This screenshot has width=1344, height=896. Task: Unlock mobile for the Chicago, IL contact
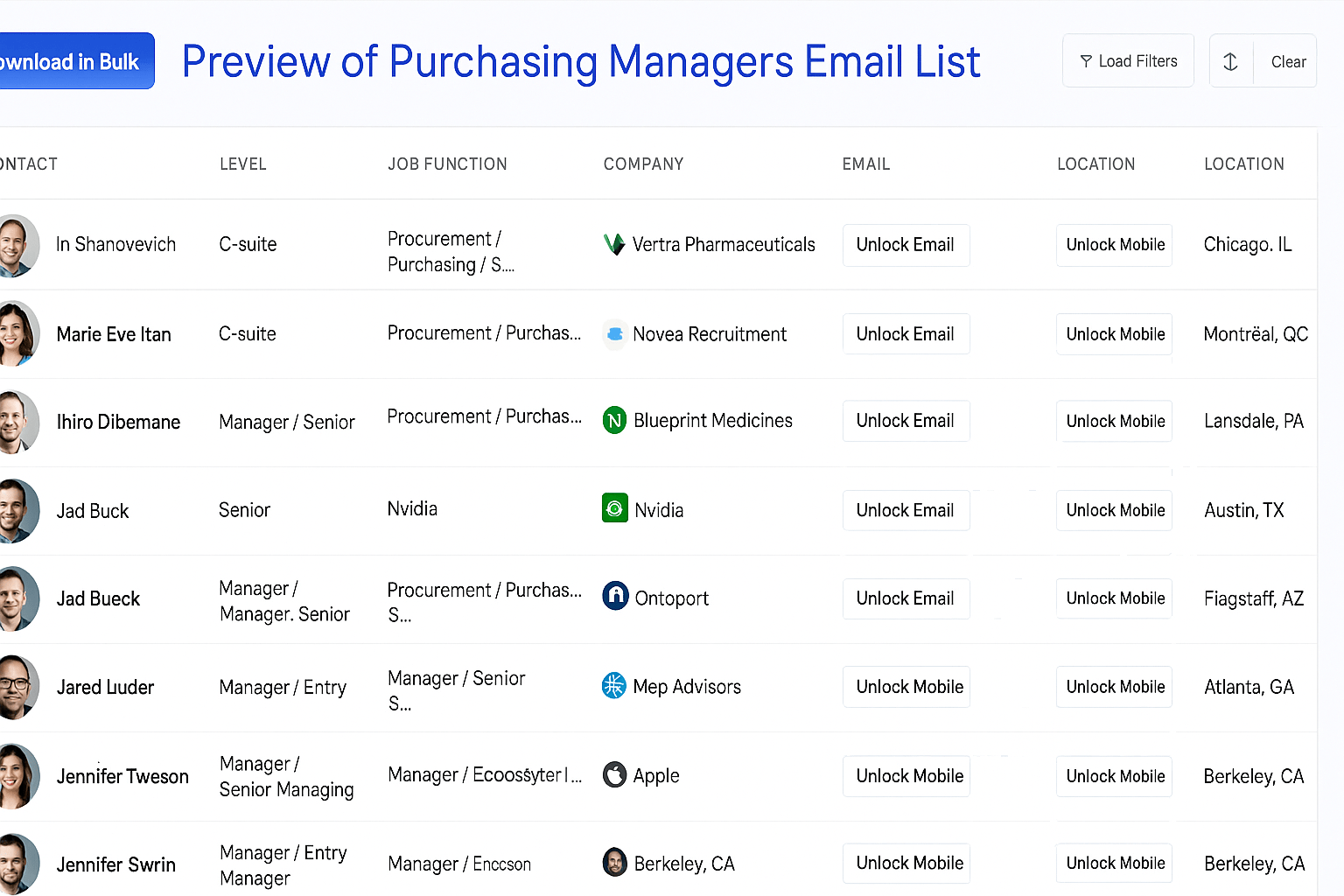click(1114, 245)
